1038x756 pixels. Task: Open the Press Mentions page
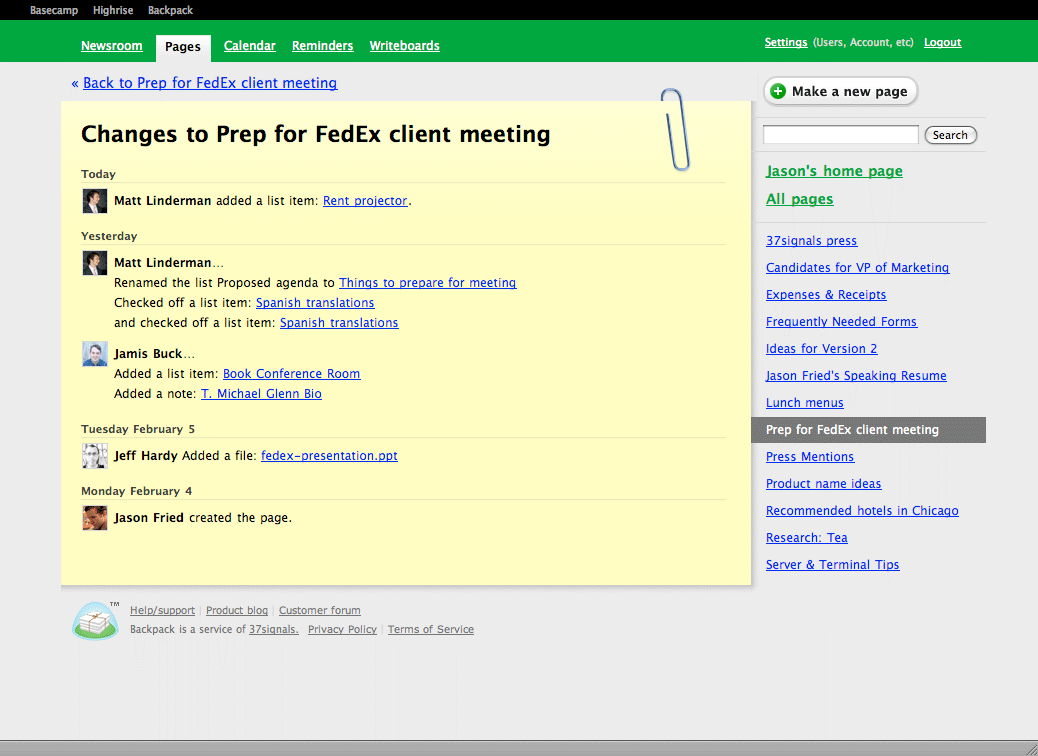point(810,457)
